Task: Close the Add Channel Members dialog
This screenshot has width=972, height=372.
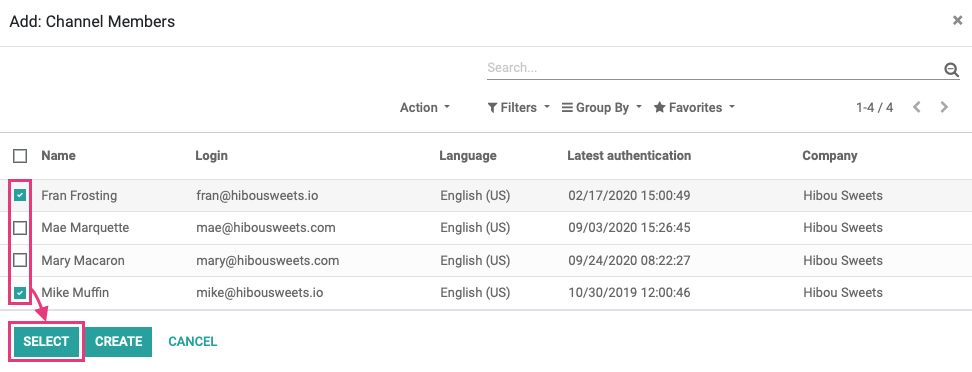Action: (957, 20)
